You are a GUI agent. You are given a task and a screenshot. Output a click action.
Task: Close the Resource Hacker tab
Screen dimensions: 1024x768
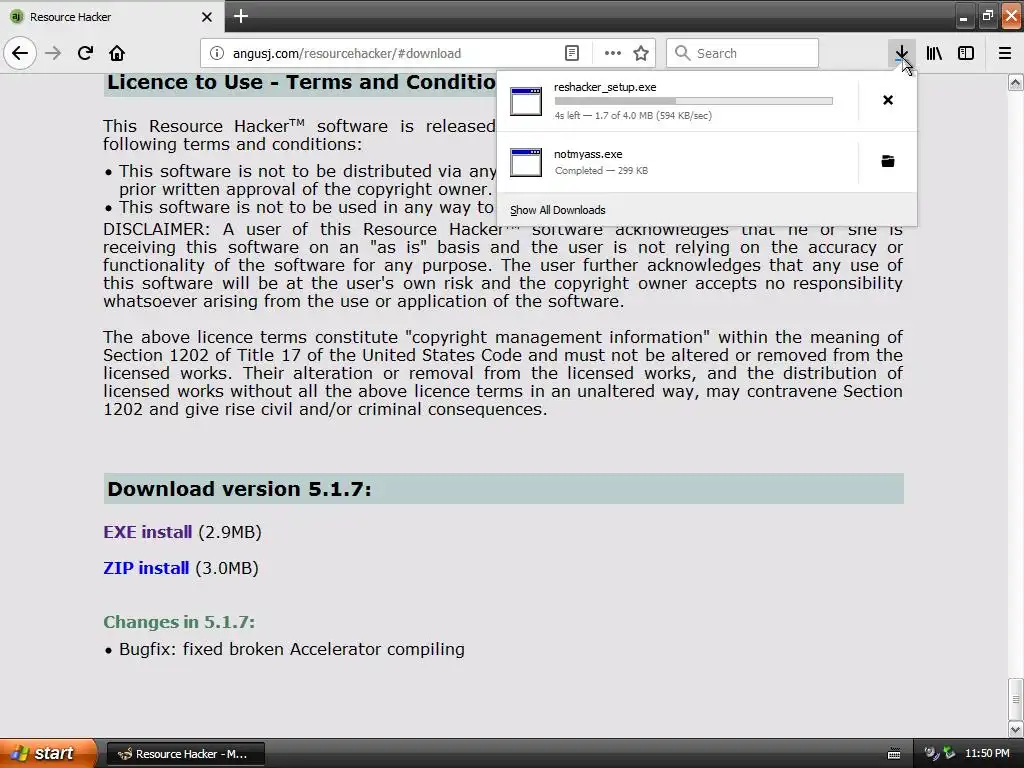click(207, 16)
